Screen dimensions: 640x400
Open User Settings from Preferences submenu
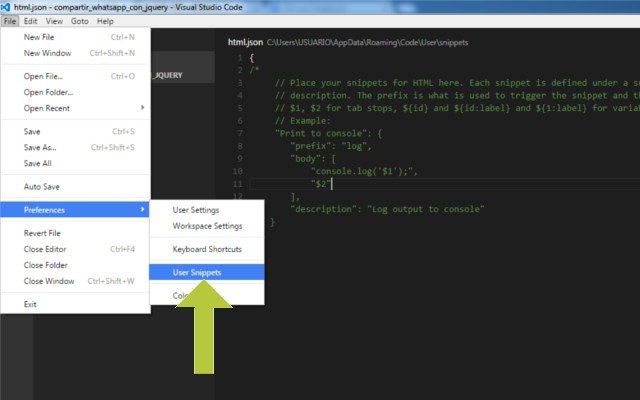pos(207,210)
